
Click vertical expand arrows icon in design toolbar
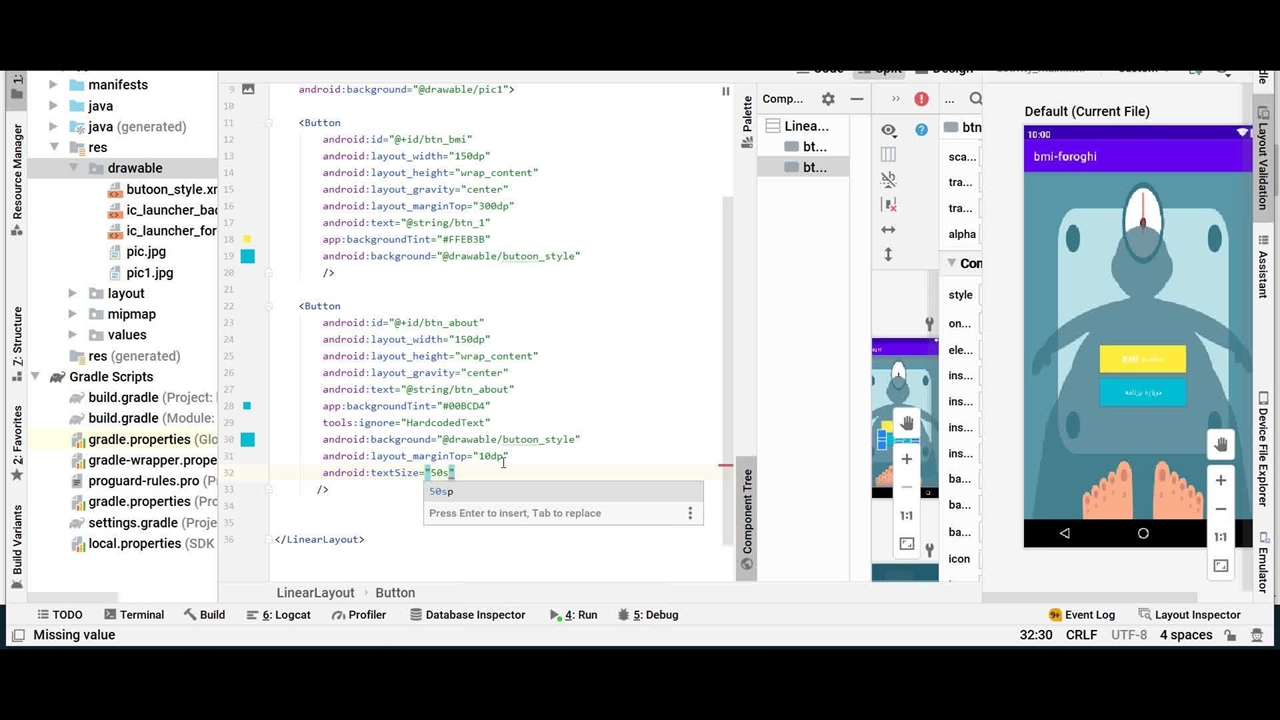888,255
